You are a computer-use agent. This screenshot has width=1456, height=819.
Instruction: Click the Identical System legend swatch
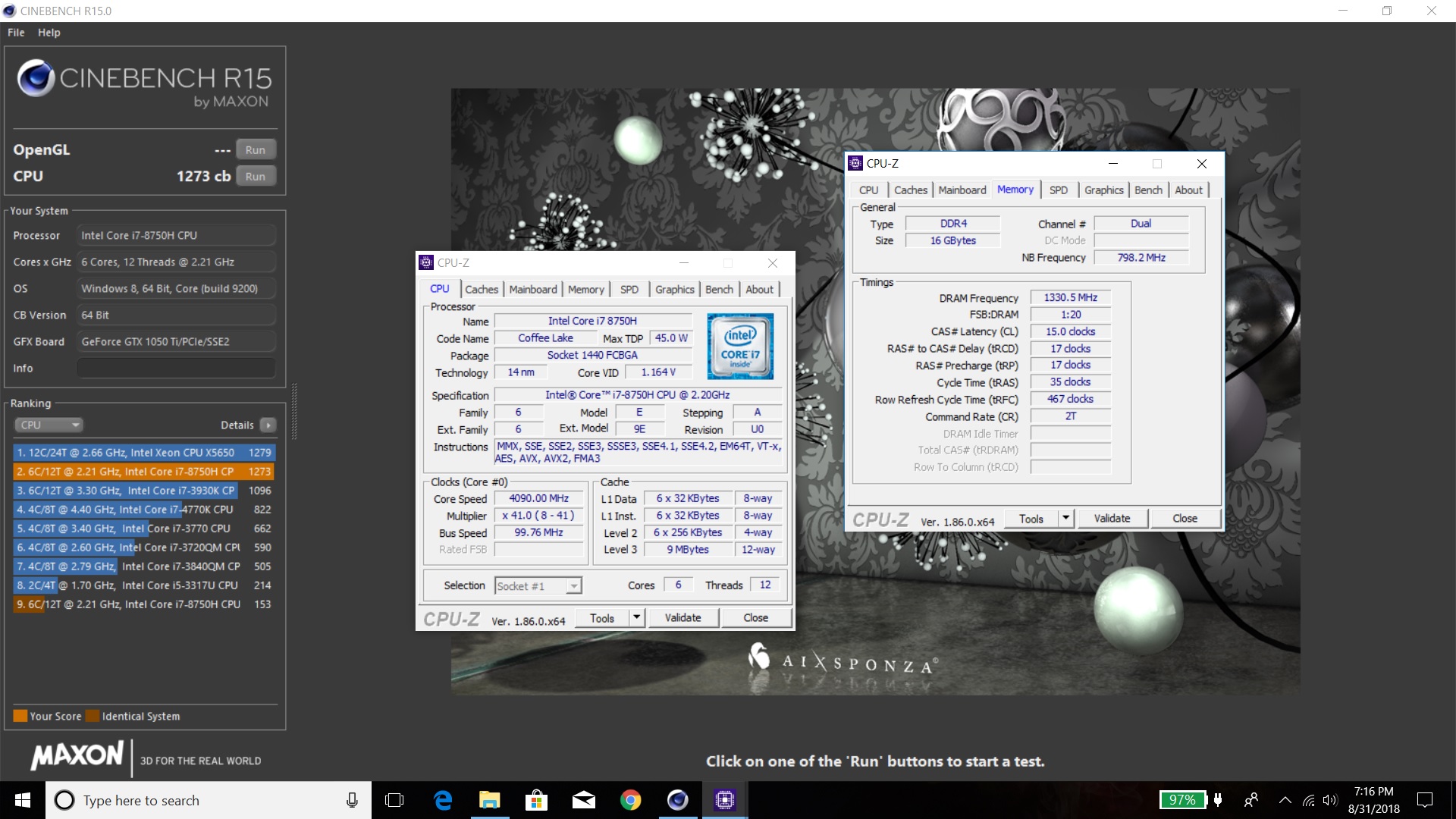93,716
